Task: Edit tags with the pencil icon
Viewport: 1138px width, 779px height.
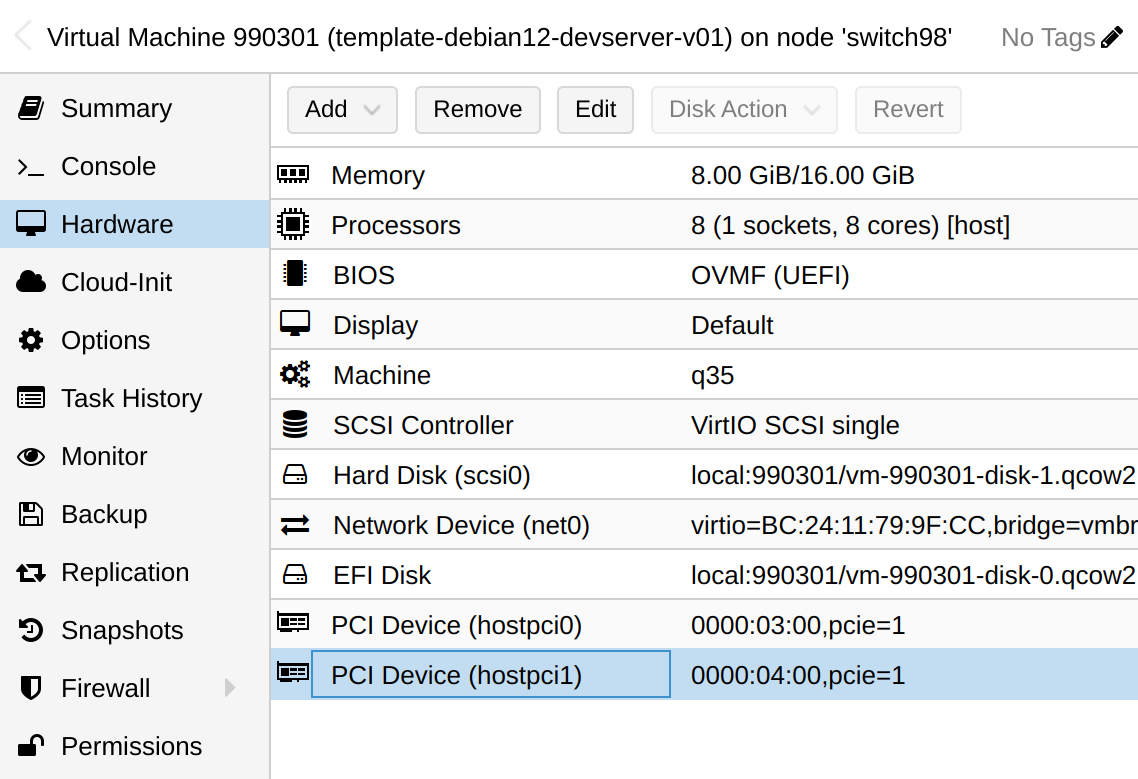Action: [x=1111, y=37]
